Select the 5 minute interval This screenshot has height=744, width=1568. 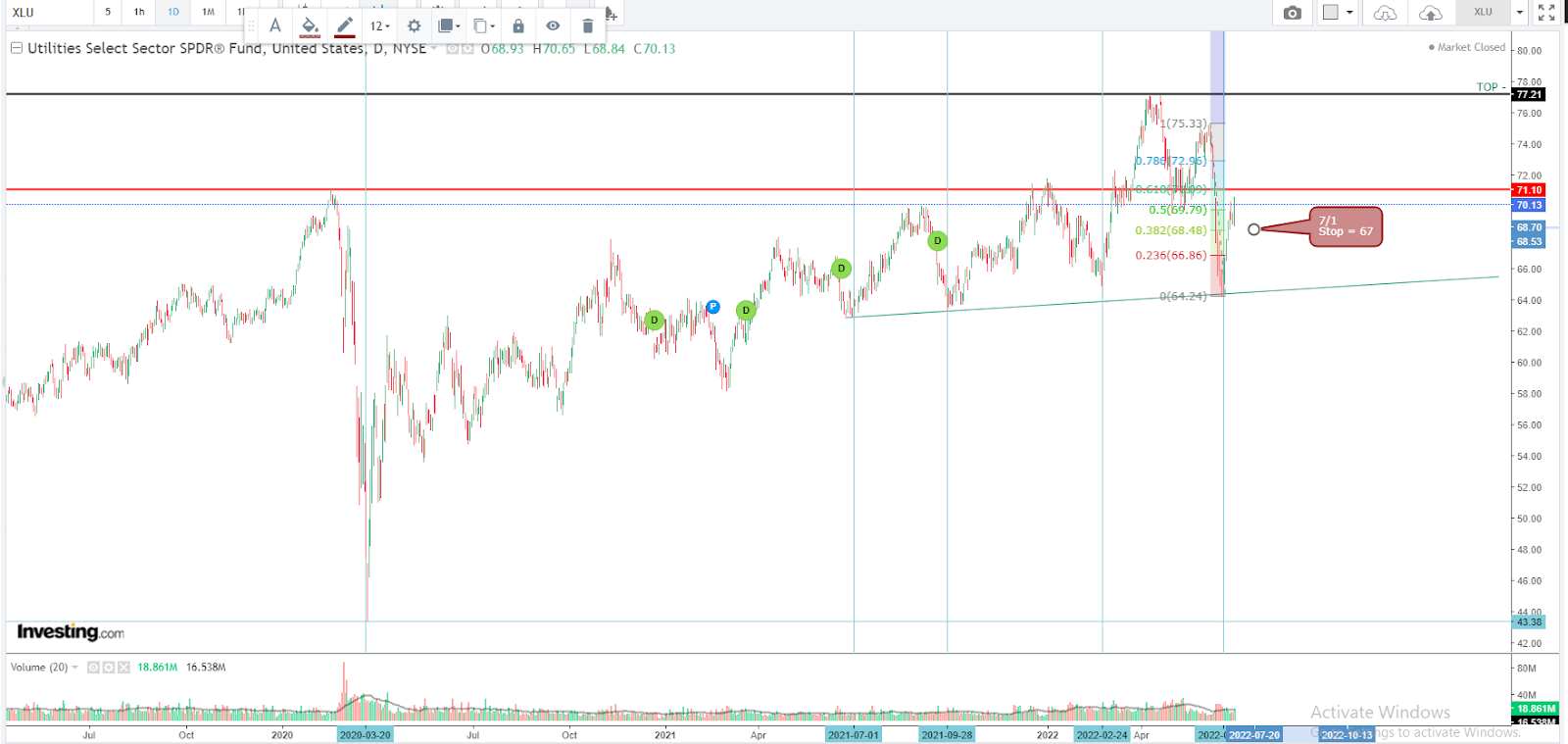click(x=108, y=13)
